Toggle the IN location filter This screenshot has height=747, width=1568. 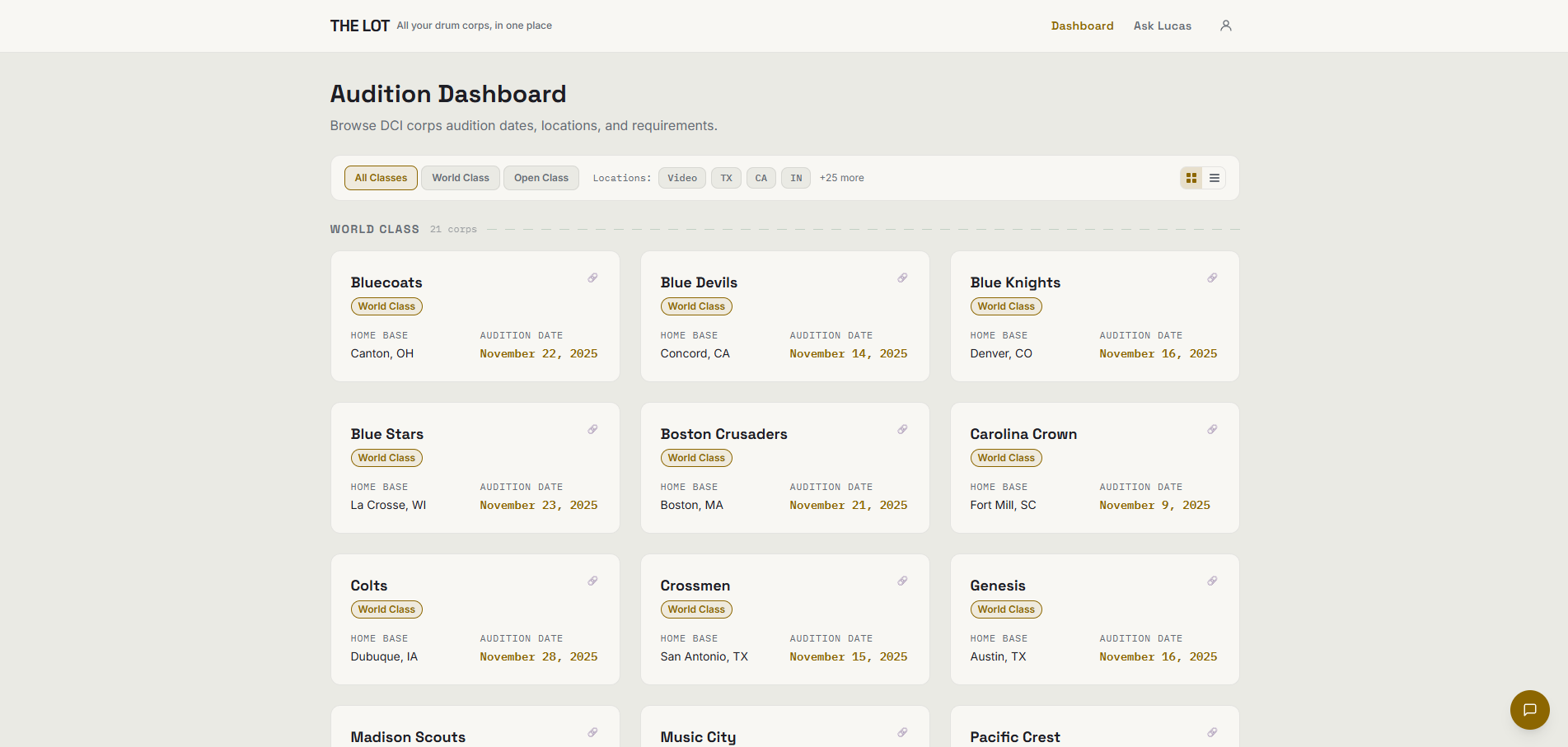[796, 178]
